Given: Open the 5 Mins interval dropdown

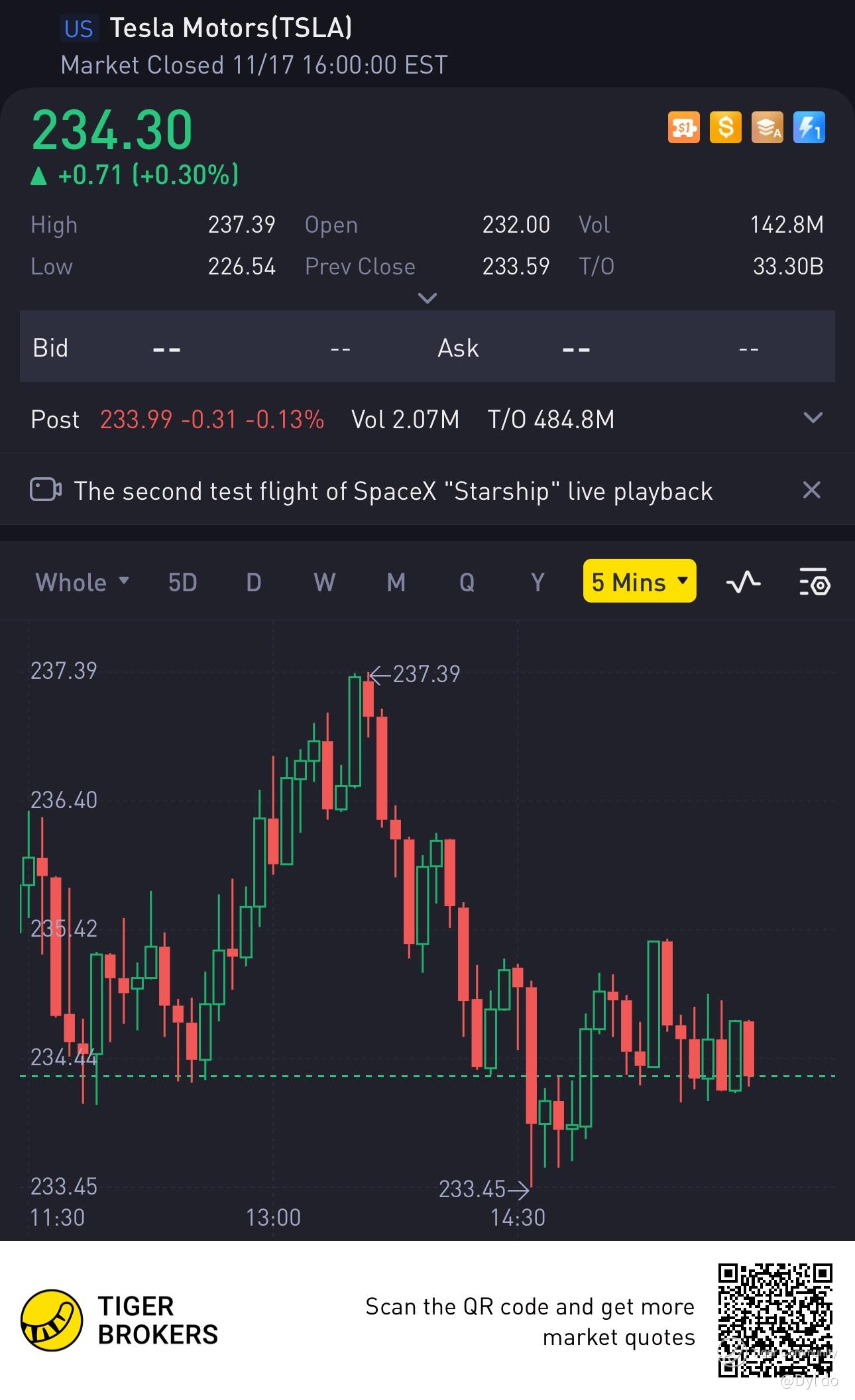Looking at the screenshot, I should [639, 581].
